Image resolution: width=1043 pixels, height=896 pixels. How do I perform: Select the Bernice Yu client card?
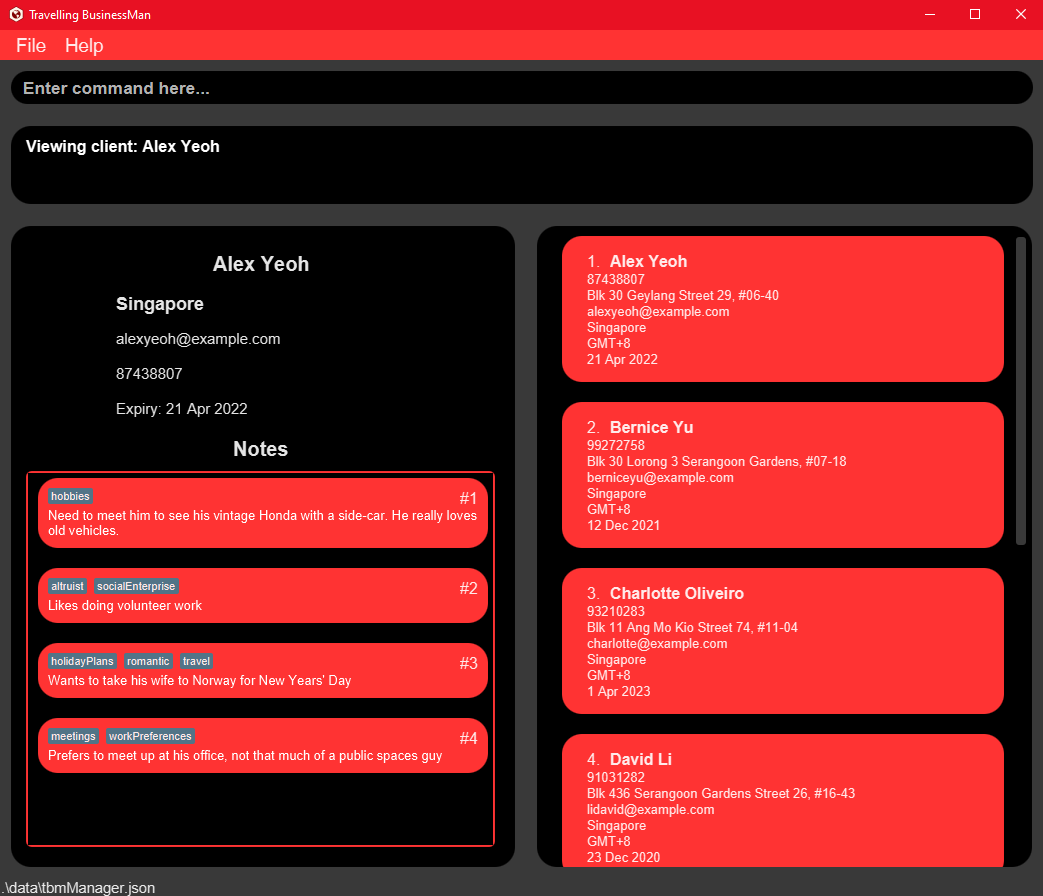[782, 475]
